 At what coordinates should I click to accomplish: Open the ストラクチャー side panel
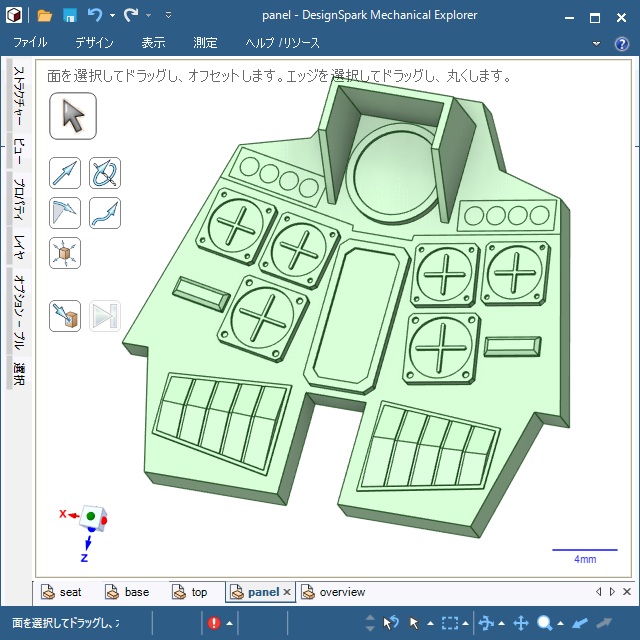(x=18, y=98)
